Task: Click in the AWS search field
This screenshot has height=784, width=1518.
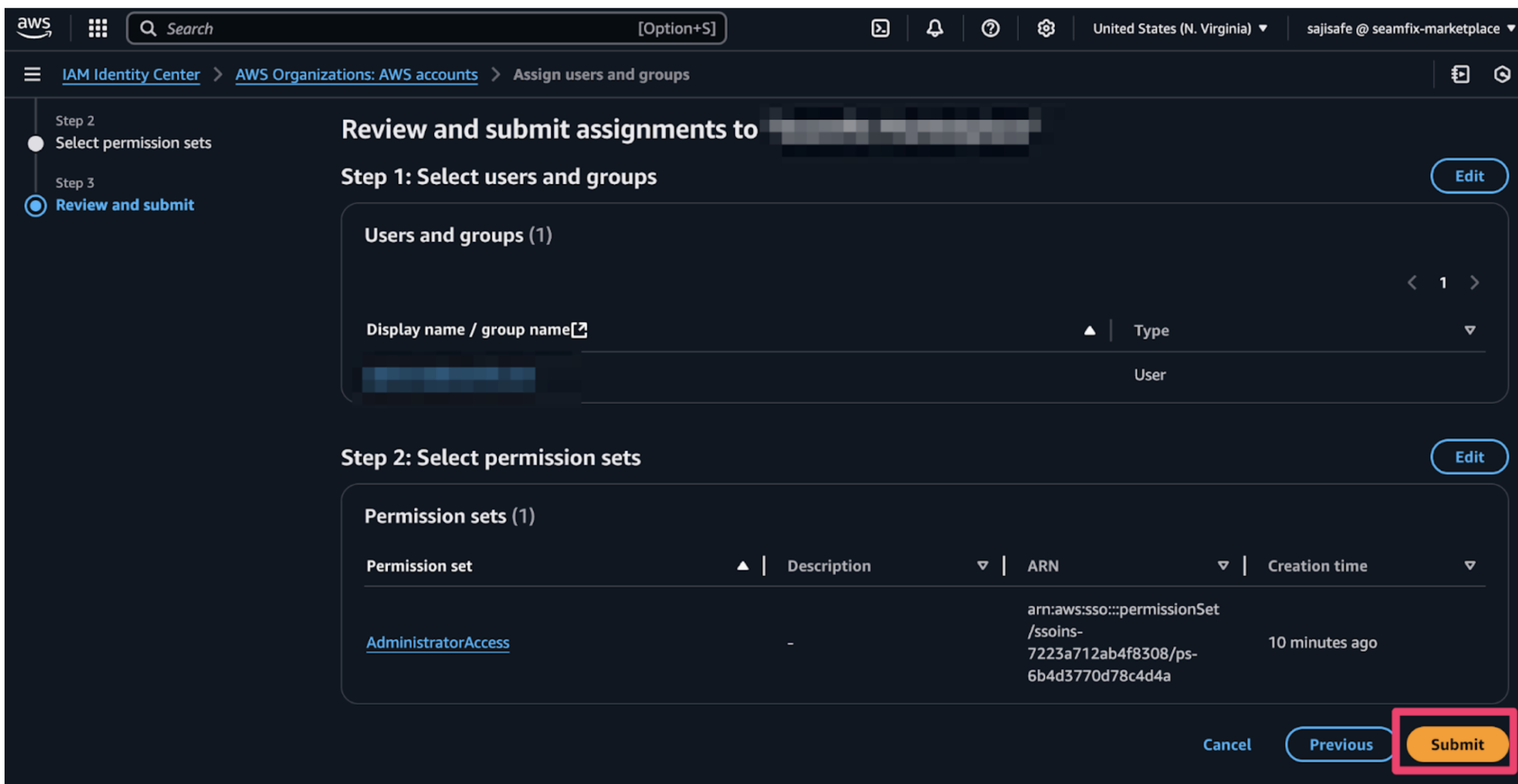Action: 391,28
